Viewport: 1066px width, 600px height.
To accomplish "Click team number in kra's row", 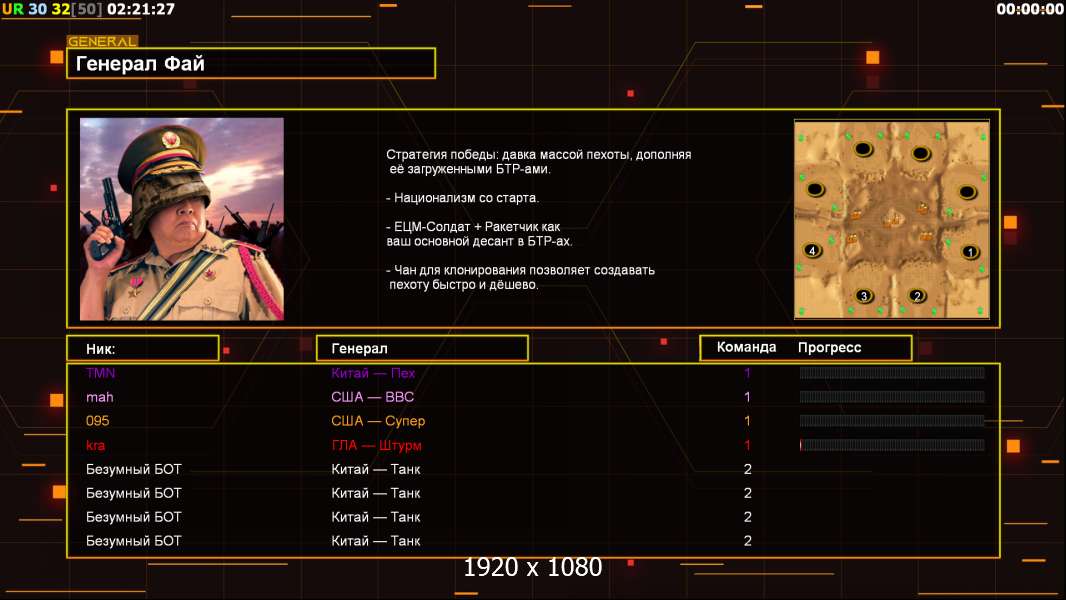I will 747,445.
